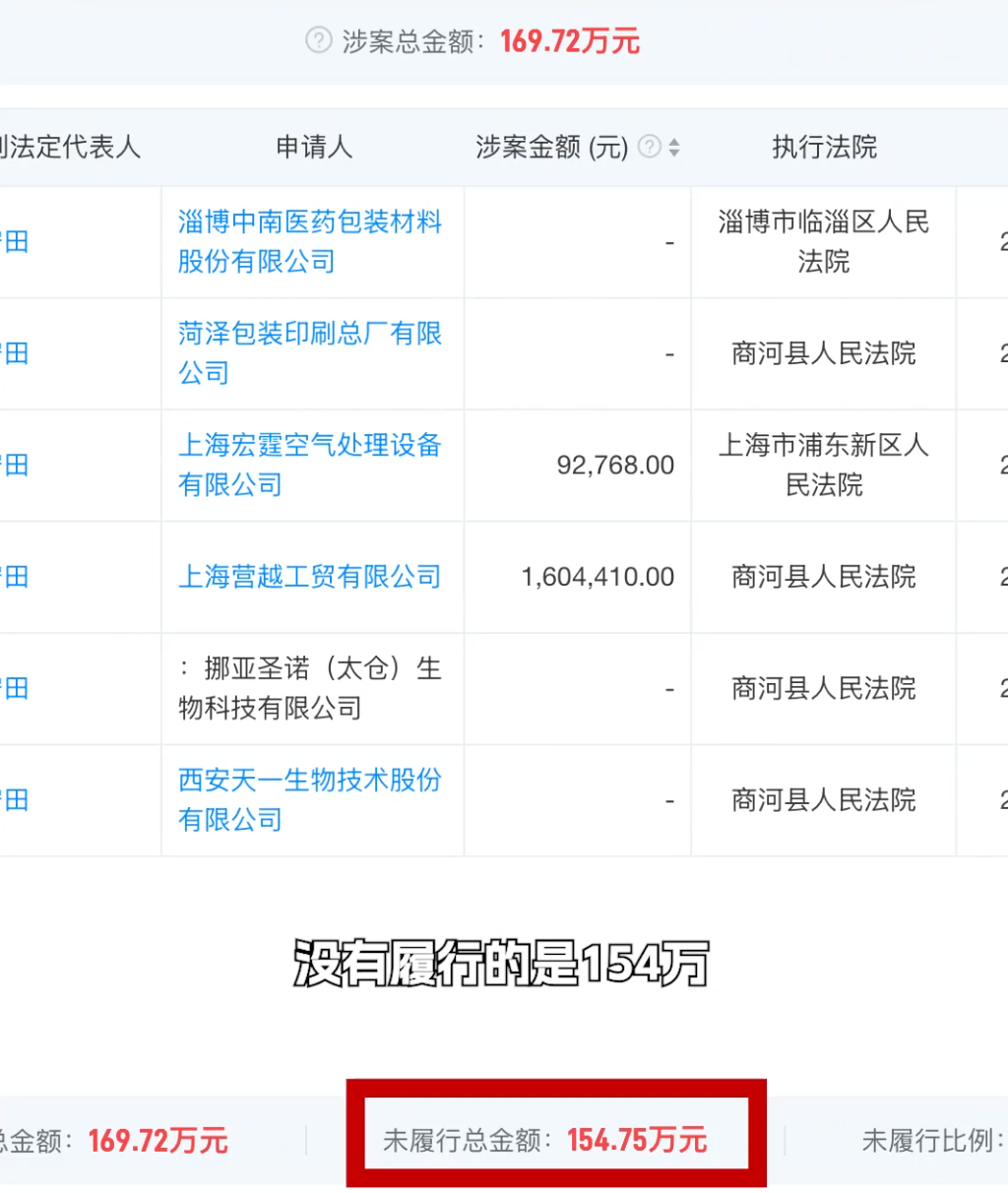Click the 未履行比例 label at bottom right
Image resolution: width=1008 pixels, height=1193 pixels.
pos(930,1140)
